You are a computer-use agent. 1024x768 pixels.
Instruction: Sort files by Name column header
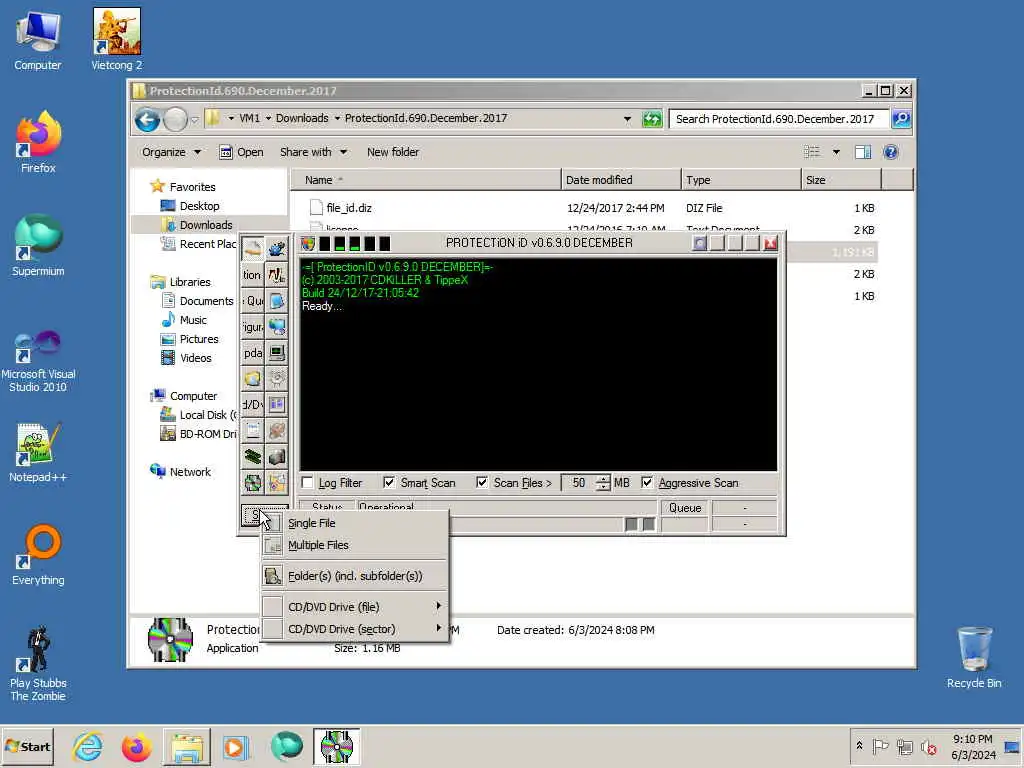point(425,180)
